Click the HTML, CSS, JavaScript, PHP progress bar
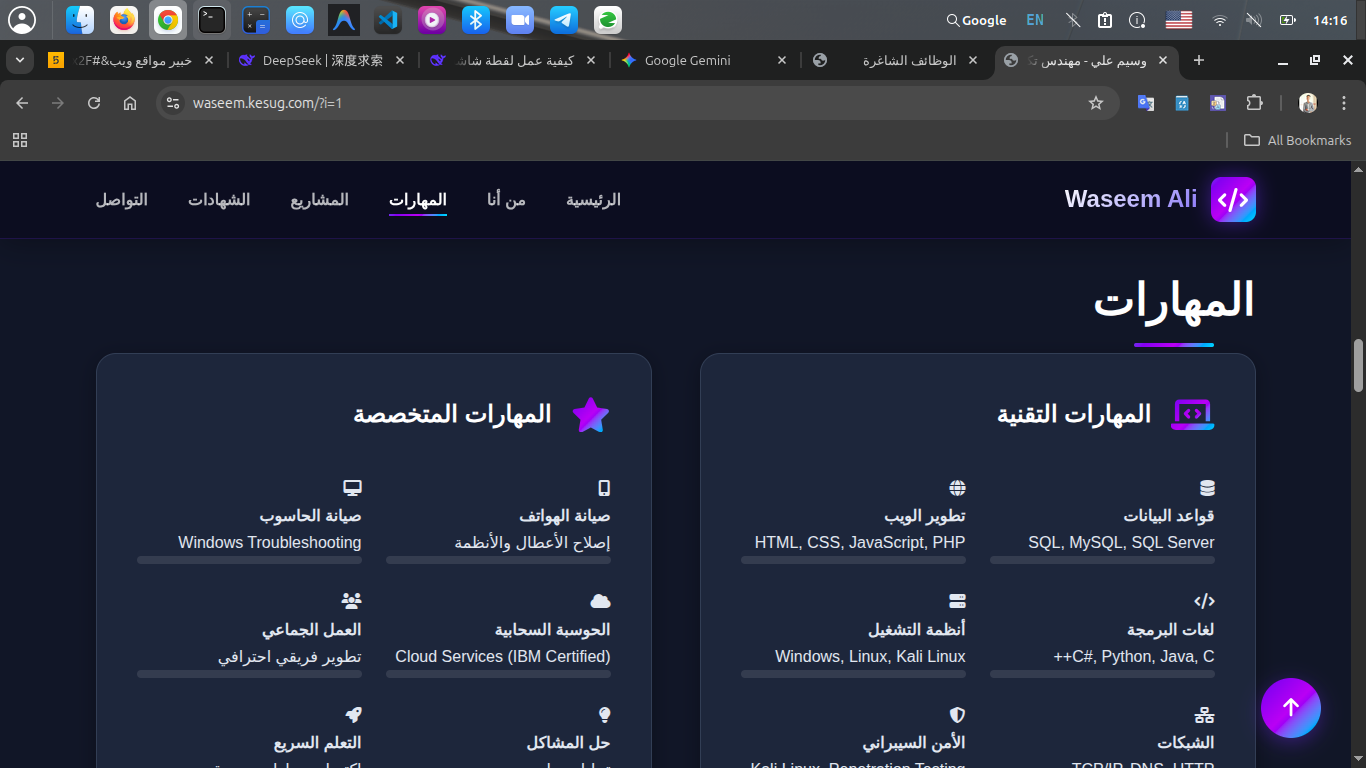The image size is (1366, 768). tap(853, 561)
